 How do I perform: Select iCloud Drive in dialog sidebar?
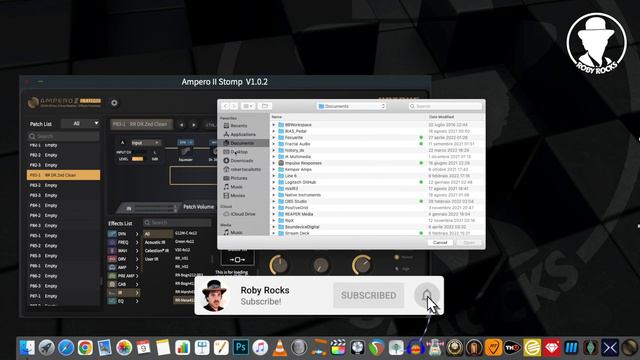pos(243,214)
